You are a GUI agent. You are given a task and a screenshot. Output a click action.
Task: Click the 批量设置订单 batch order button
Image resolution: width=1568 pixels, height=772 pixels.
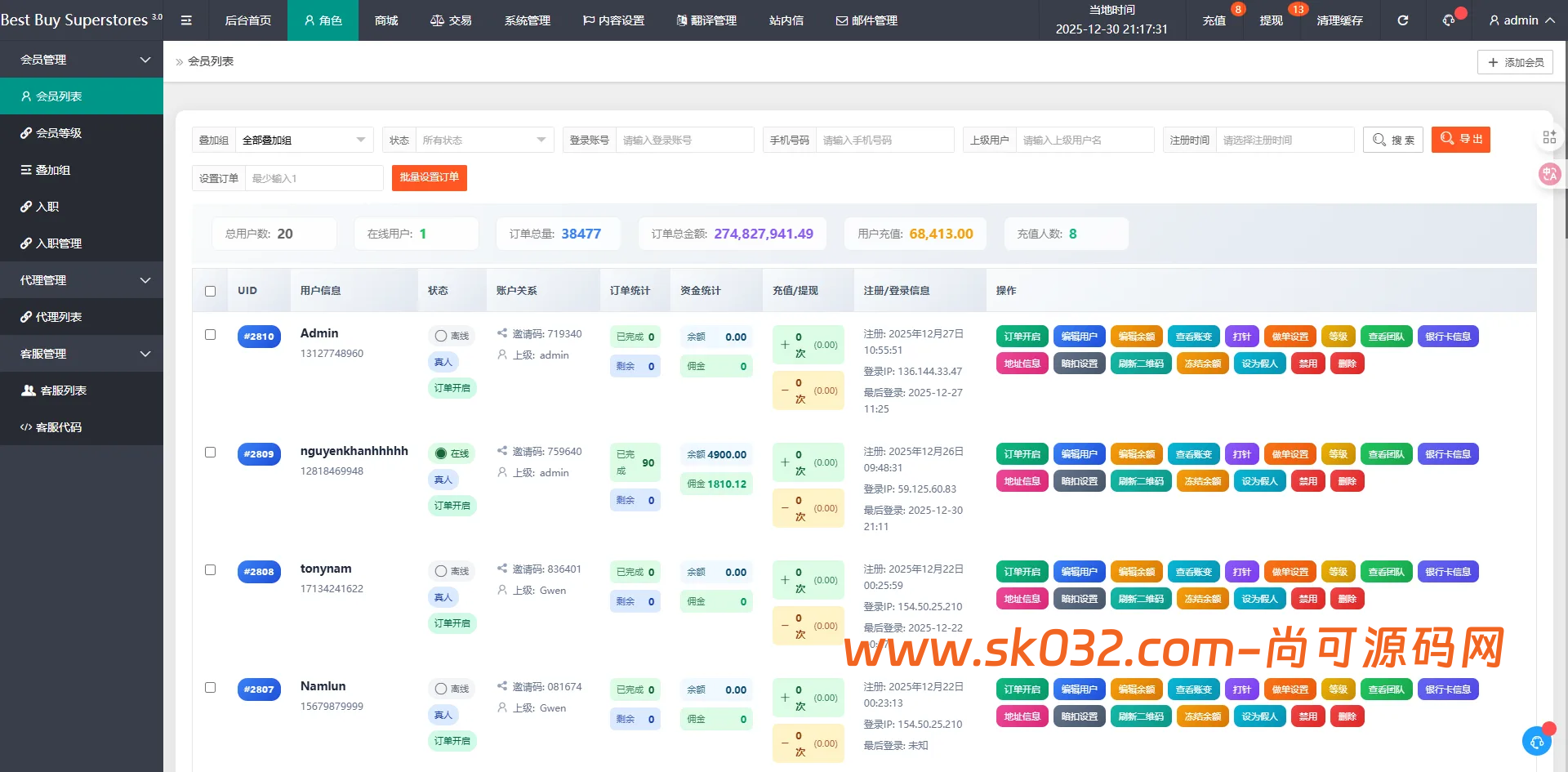[x=430, y=177]
